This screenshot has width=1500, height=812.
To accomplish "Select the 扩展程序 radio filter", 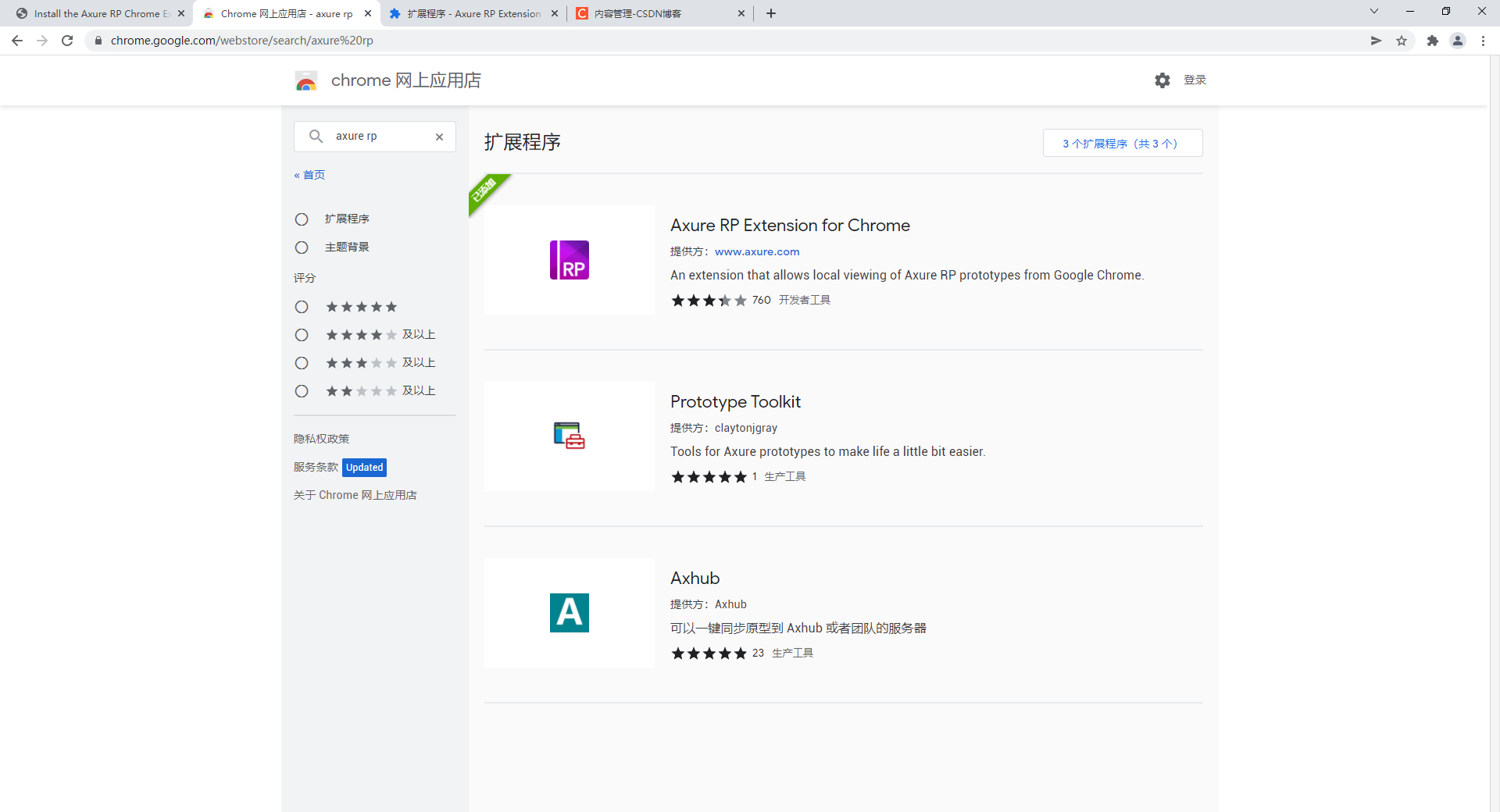I will (302, 219).
